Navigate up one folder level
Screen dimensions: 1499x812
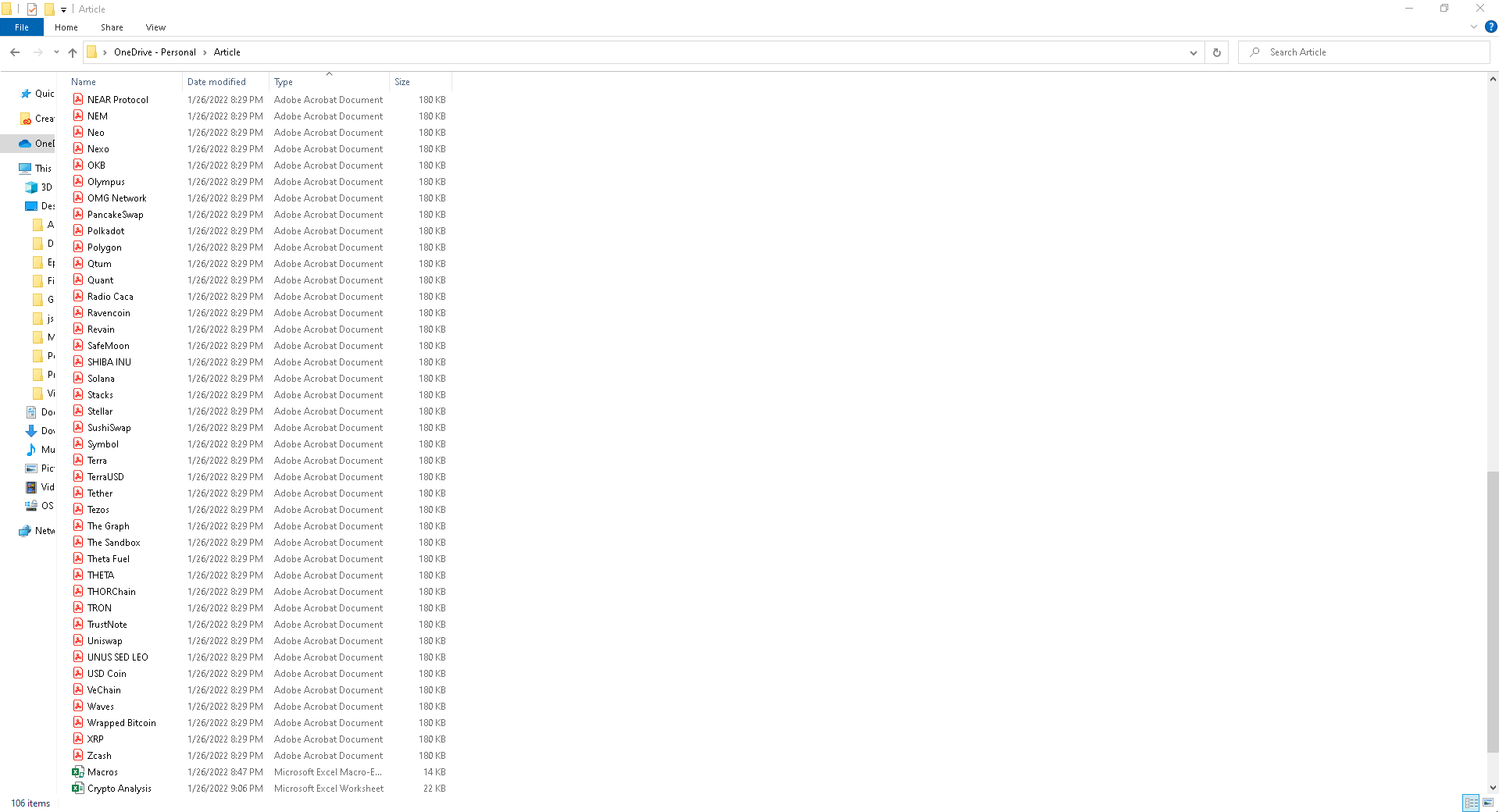(x=72, y=52)
